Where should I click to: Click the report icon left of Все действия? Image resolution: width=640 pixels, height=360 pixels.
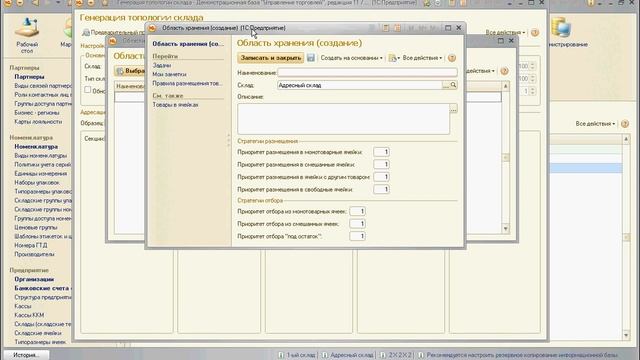[x=393, y=58]
